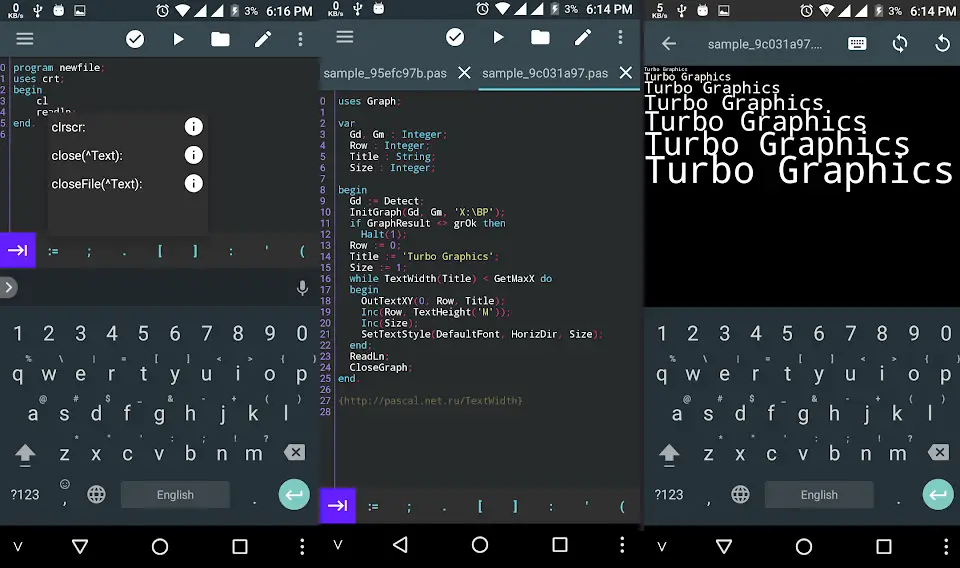Tap backspace key on left keyboard
This screenshot has height=568, width=960.
pos(294,452)
